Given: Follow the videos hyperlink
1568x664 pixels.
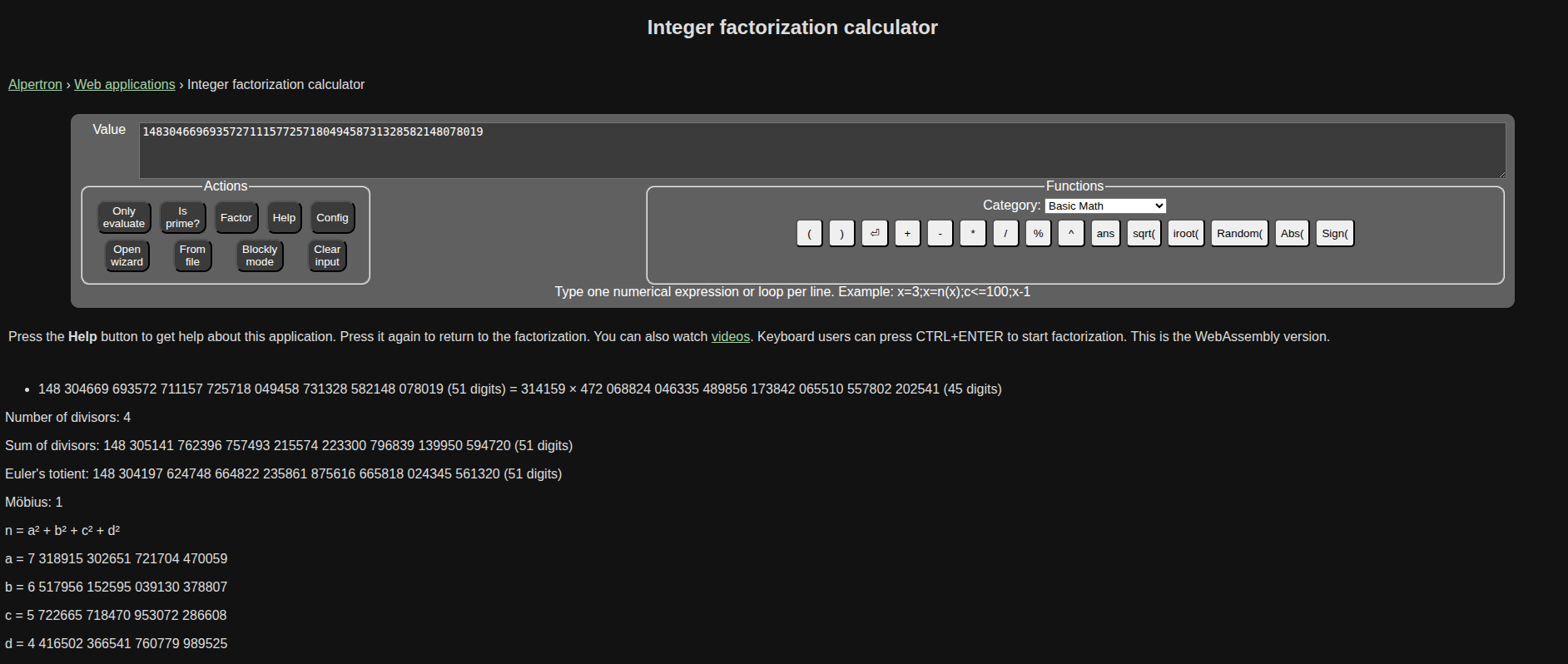Looking at the screenshot, I should click(730, 337).
